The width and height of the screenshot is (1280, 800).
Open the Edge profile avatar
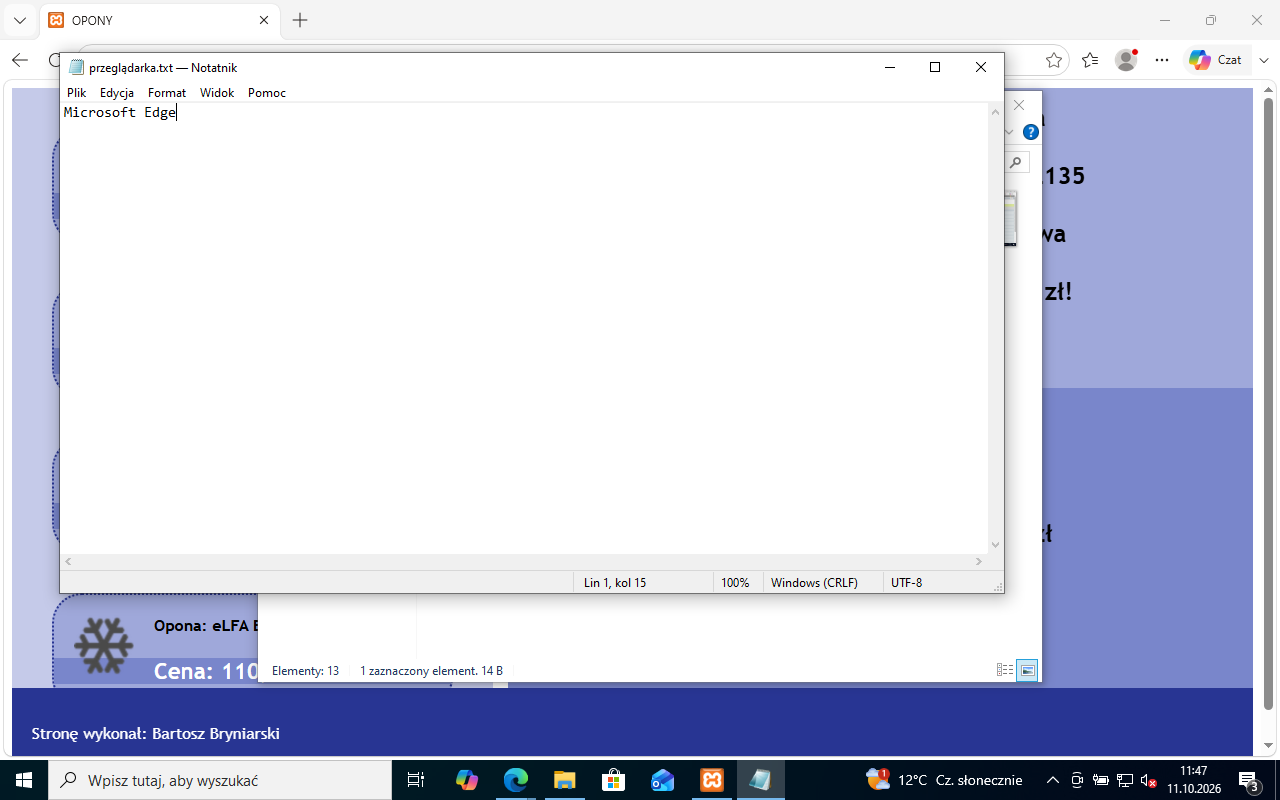pyautogui.click(x=1126, y=60)
